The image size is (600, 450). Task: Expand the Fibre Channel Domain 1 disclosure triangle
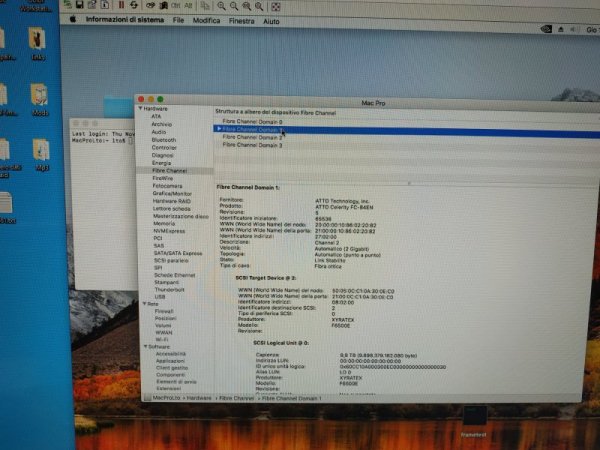(x=219, y=129)
